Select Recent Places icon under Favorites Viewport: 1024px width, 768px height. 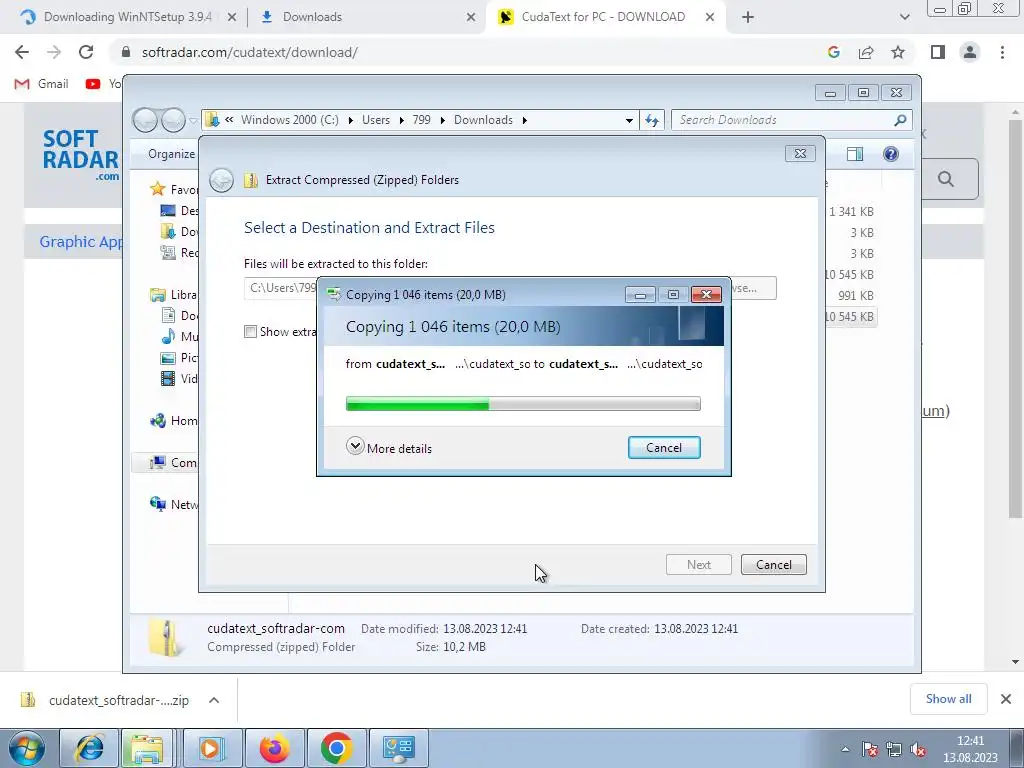(x=168, y=252)
